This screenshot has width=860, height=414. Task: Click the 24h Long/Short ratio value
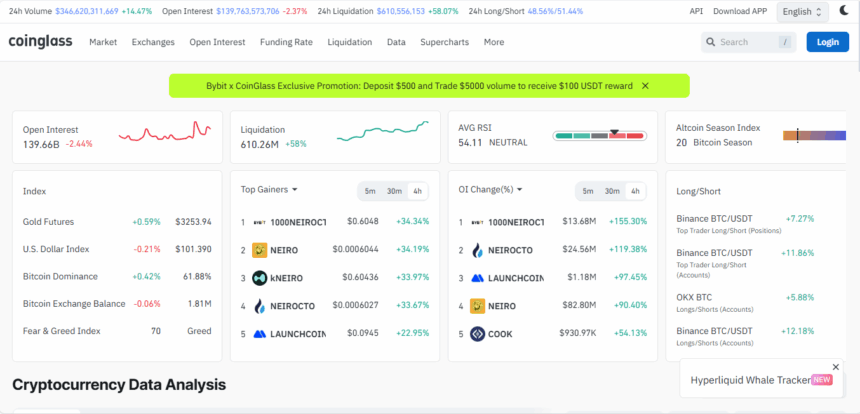pos(555,11)
